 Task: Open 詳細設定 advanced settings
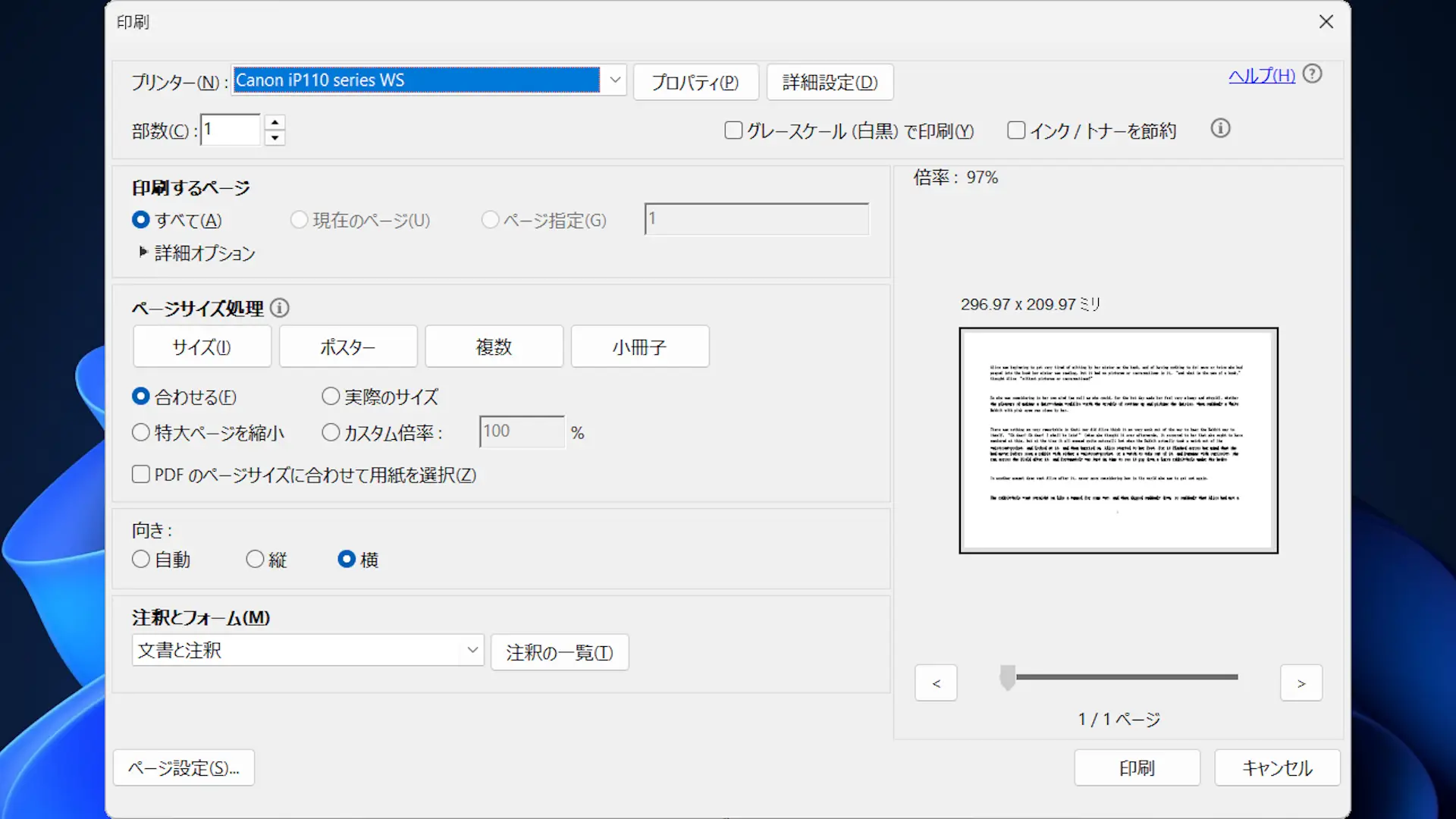[x=830, y=82]
